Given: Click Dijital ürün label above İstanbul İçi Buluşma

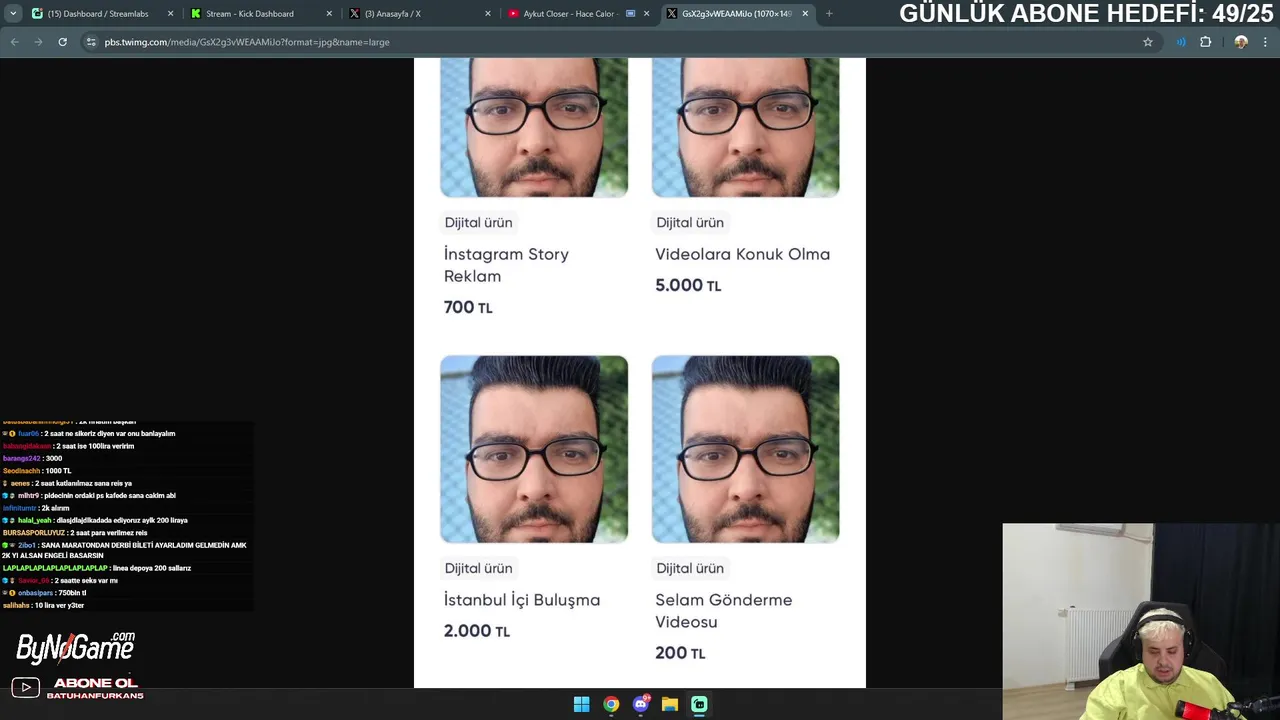Looking at the screenshot, I should (x=478, y=568).
